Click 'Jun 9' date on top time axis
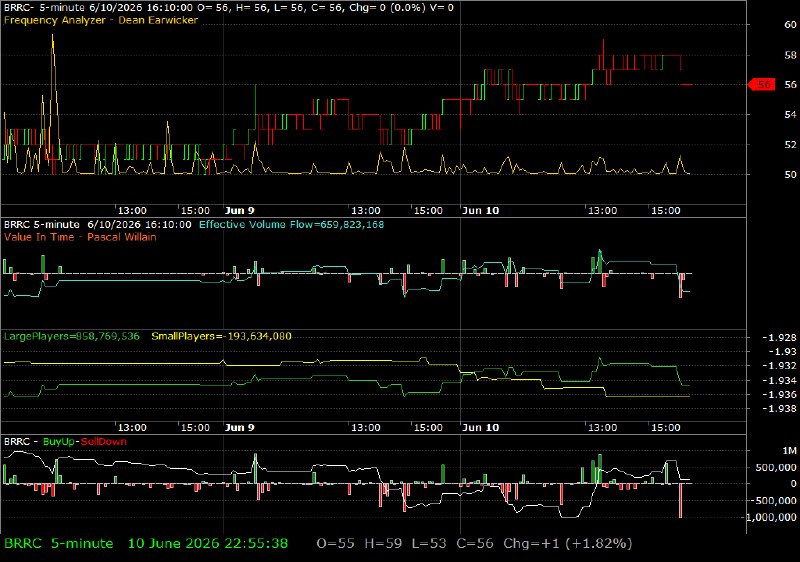 [x=240, y=211]
